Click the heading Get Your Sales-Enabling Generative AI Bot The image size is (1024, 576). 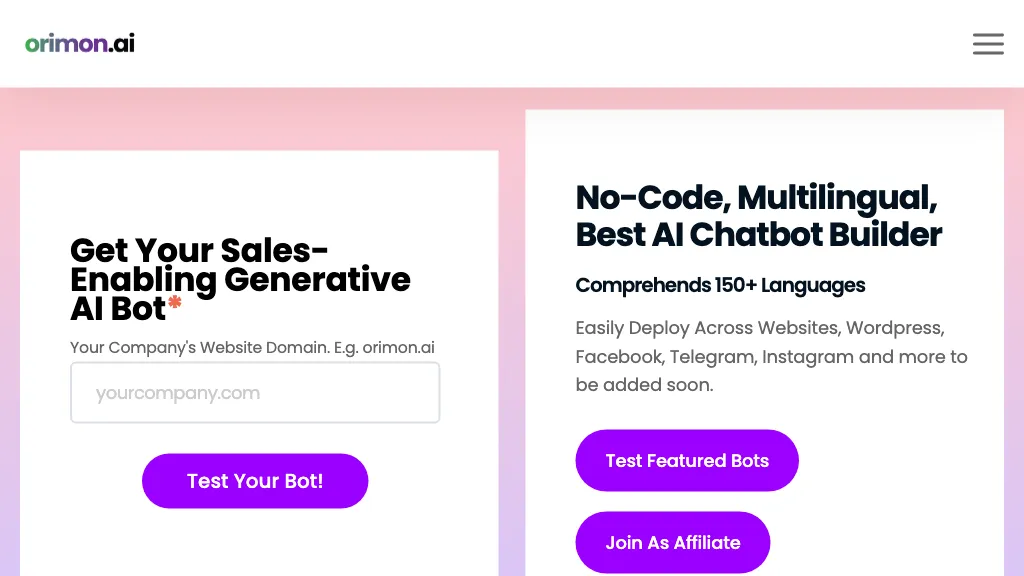coord(239,279)
